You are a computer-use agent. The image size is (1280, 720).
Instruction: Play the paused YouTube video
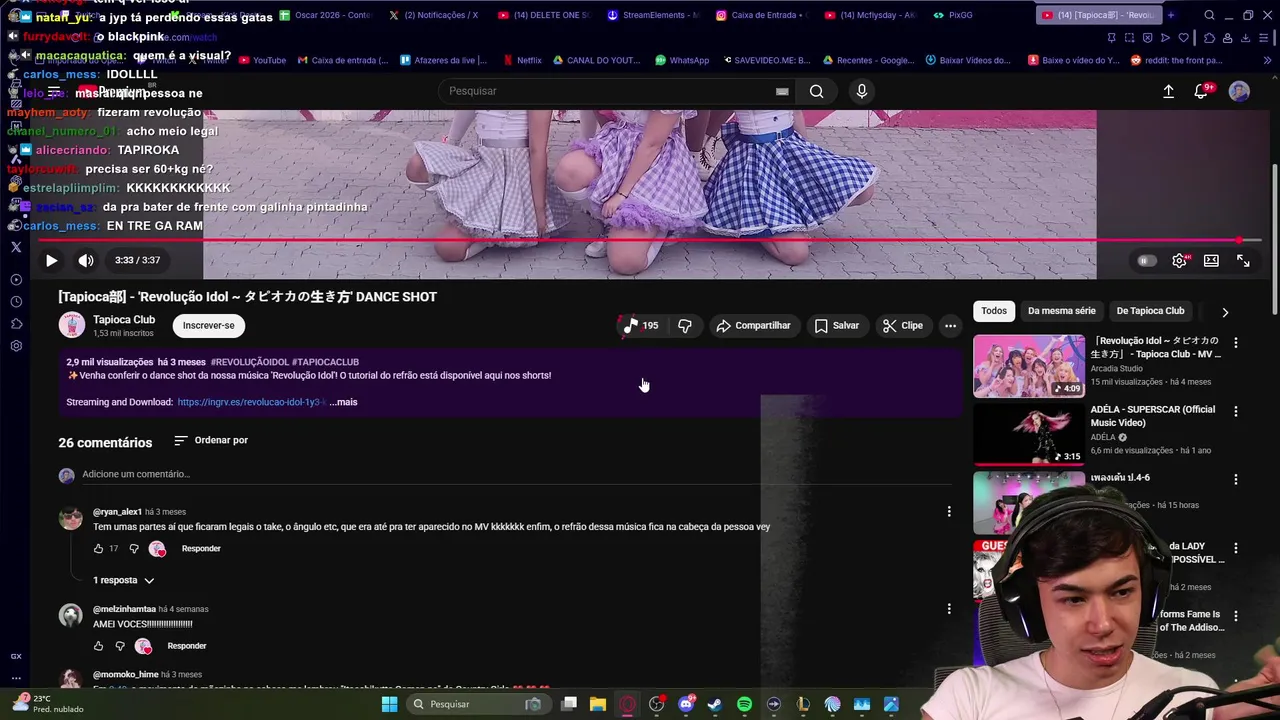[x=51, y=260]
